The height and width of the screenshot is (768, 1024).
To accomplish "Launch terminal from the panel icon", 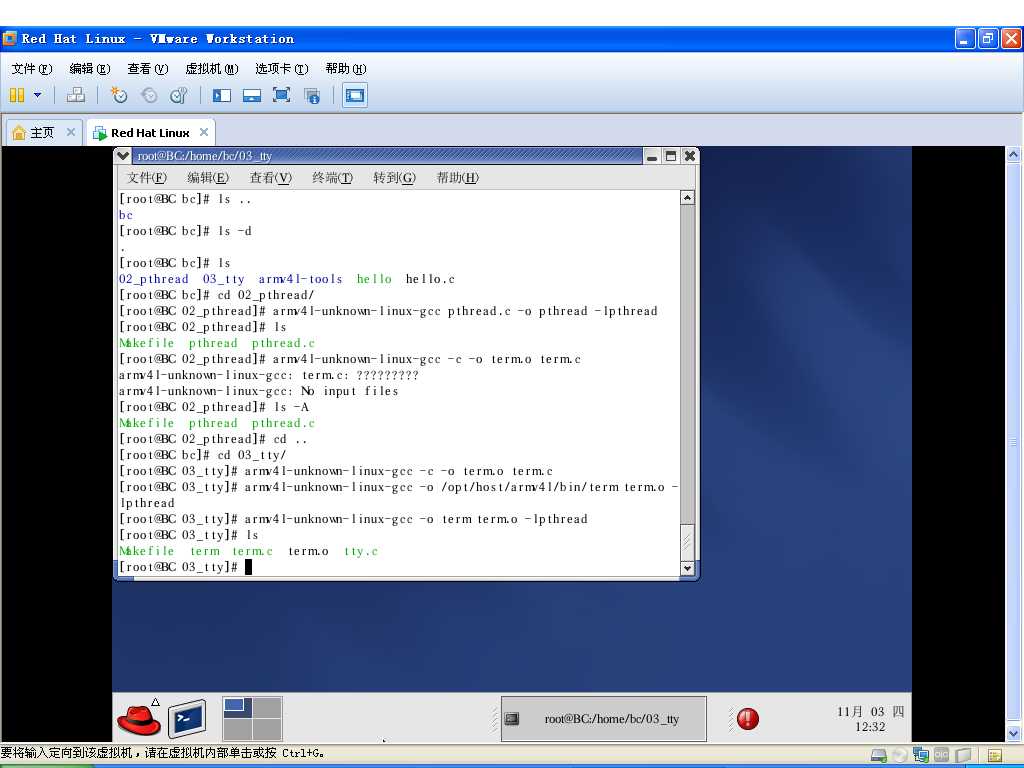I will tap(187, 718).
